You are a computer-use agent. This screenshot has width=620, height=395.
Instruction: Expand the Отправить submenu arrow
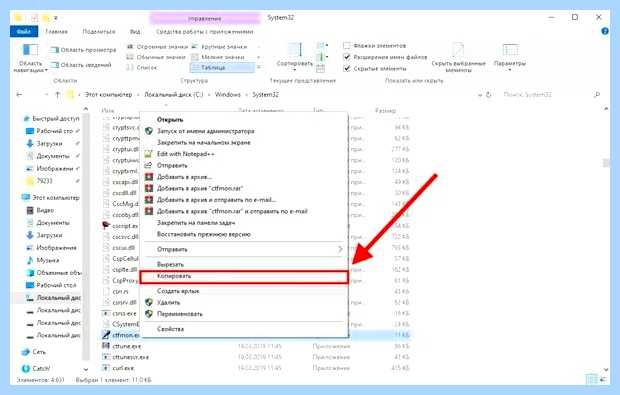click(340, 249)
